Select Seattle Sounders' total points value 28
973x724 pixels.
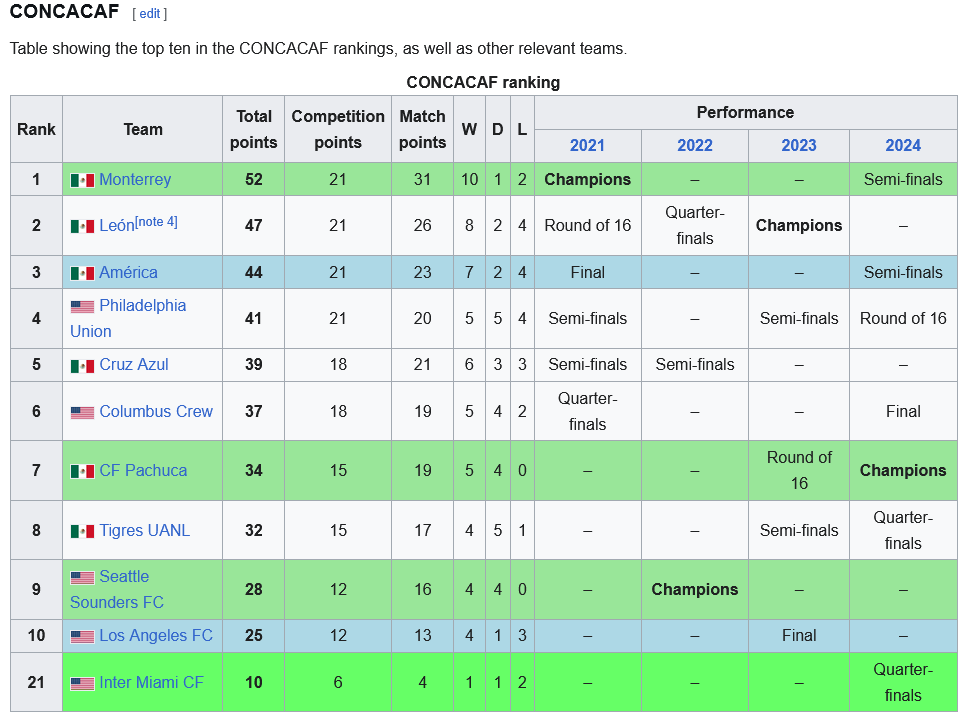coord(254,589)
